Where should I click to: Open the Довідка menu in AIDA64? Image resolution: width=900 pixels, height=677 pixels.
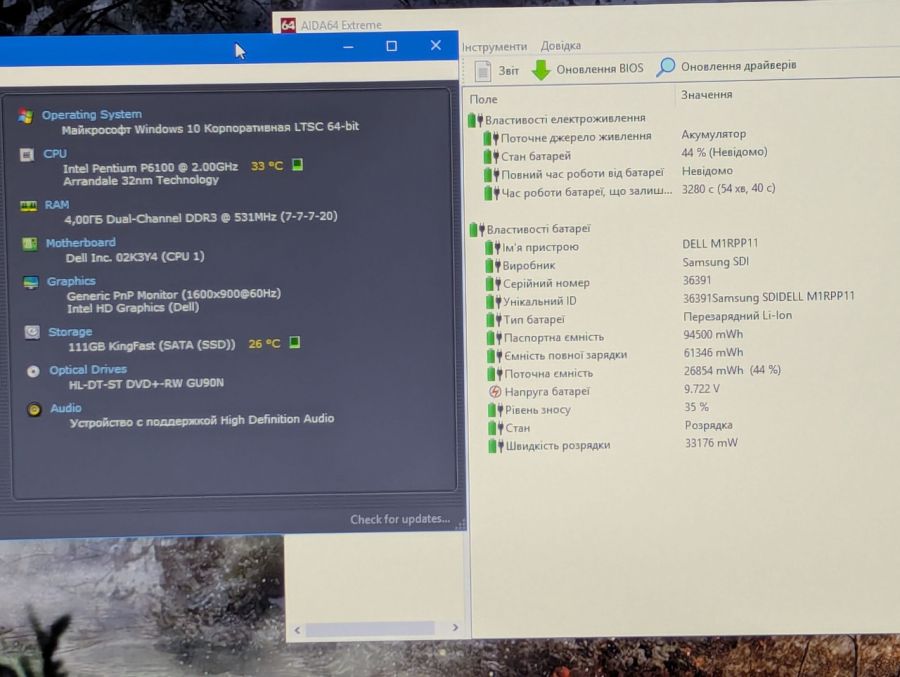pyautogui.click(x=560, y=45)
